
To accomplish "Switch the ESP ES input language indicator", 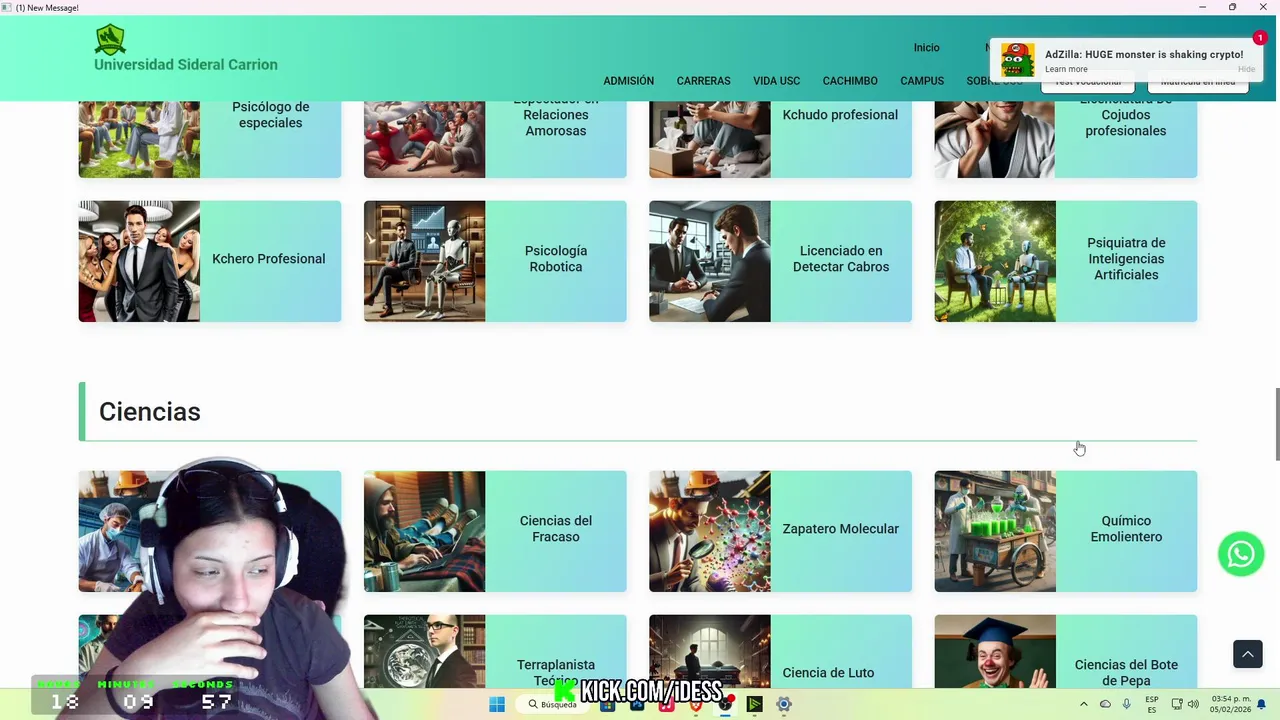I will pos(1152,704).
